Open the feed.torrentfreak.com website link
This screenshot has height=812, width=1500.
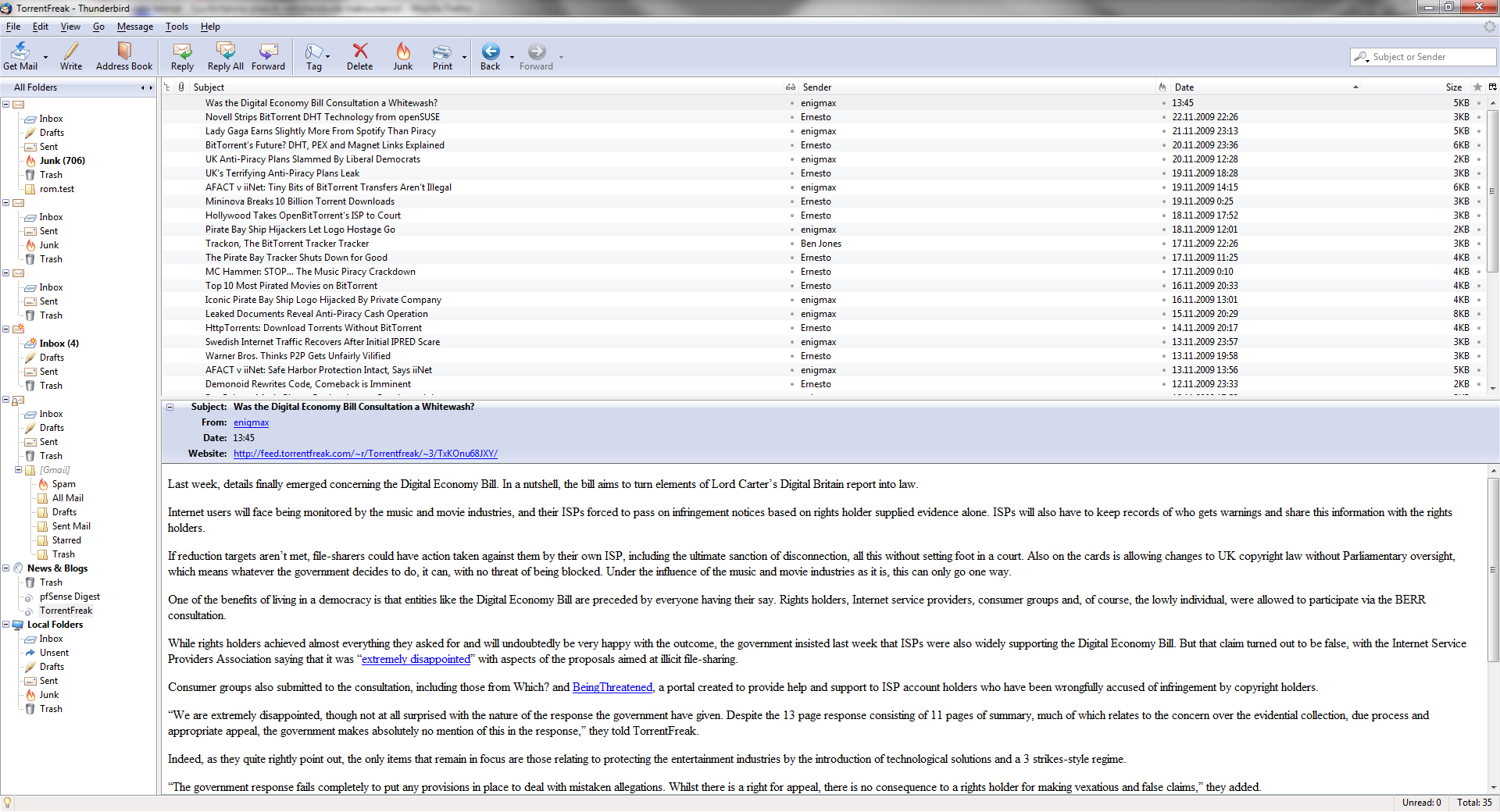[x=365, y=454]
